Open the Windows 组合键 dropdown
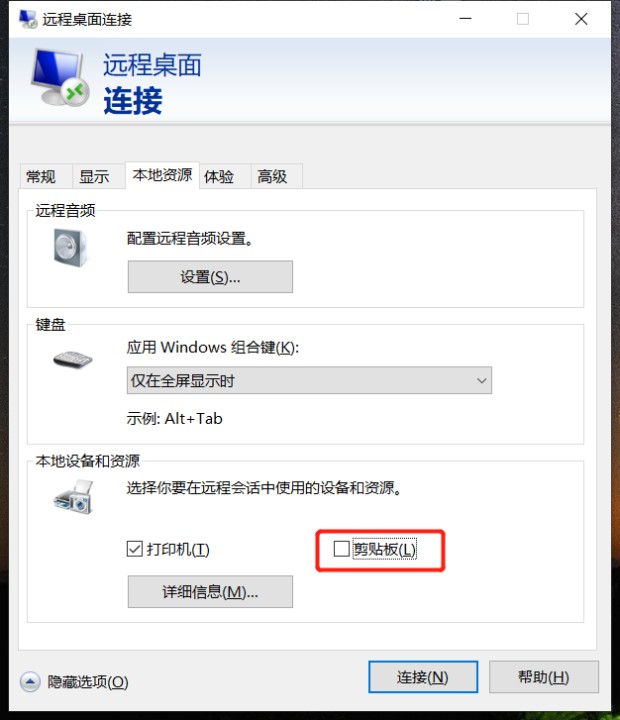Image resolution: width=620 pixels, height=720 pixels. [309, 380]
